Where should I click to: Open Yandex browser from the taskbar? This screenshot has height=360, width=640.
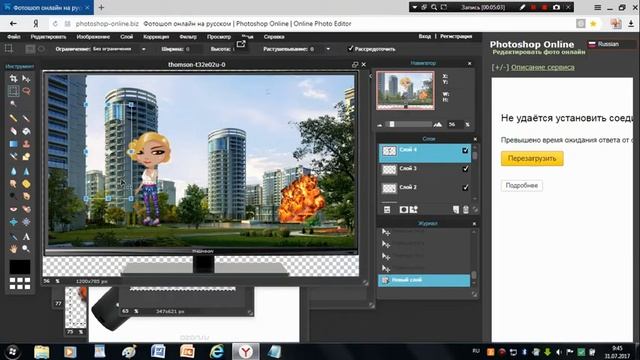point(245,351)
